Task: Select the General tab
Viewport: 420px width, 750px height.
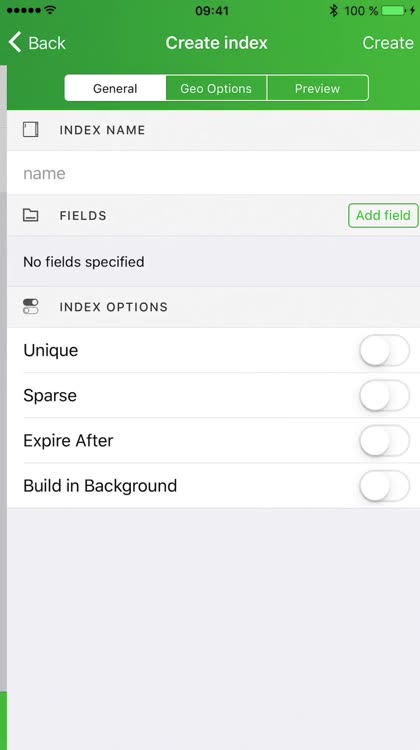Action: tap(115, 88)
